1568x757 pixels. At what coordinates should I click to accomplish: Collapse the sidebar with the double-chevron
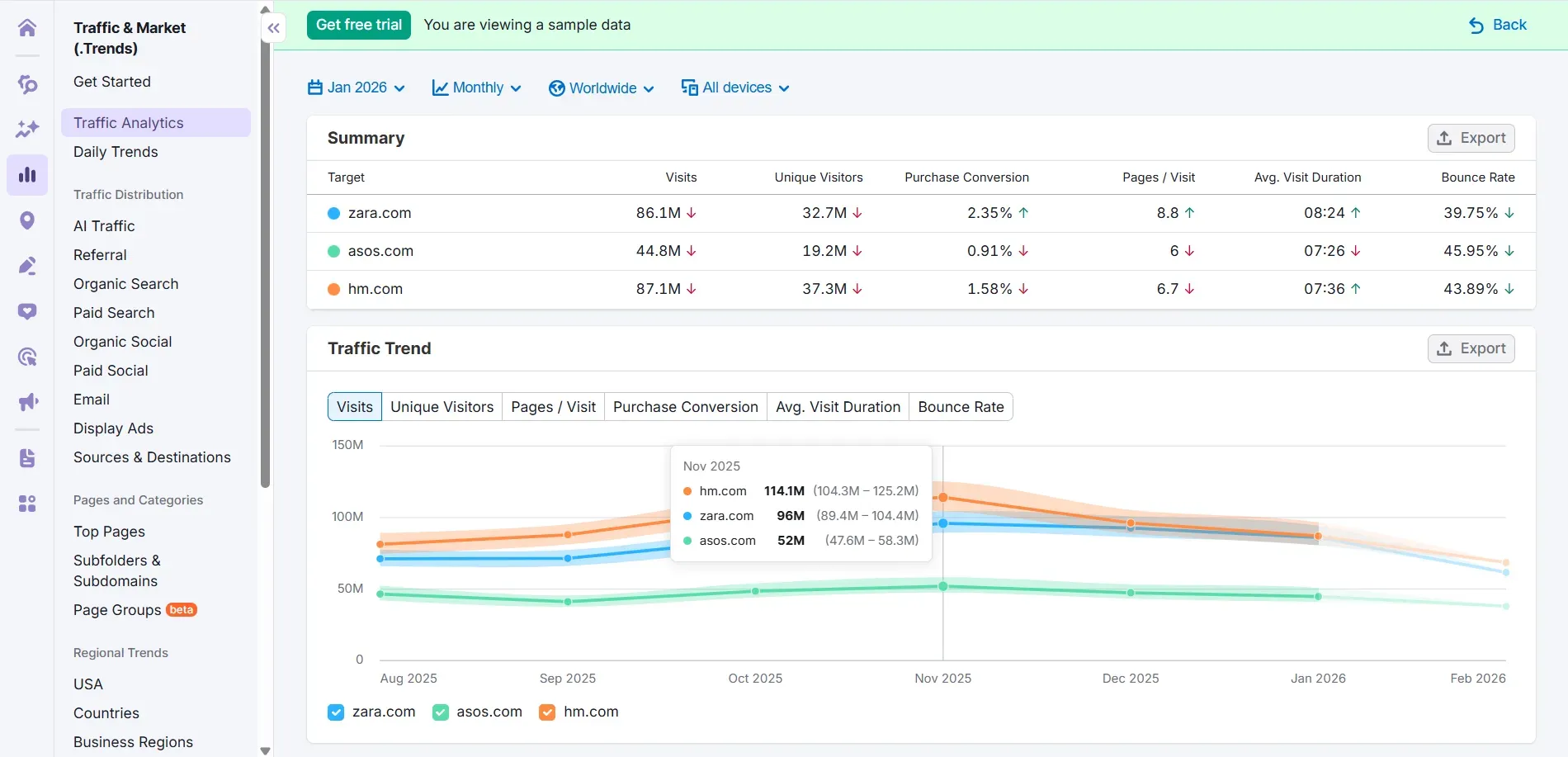point(272,27)
